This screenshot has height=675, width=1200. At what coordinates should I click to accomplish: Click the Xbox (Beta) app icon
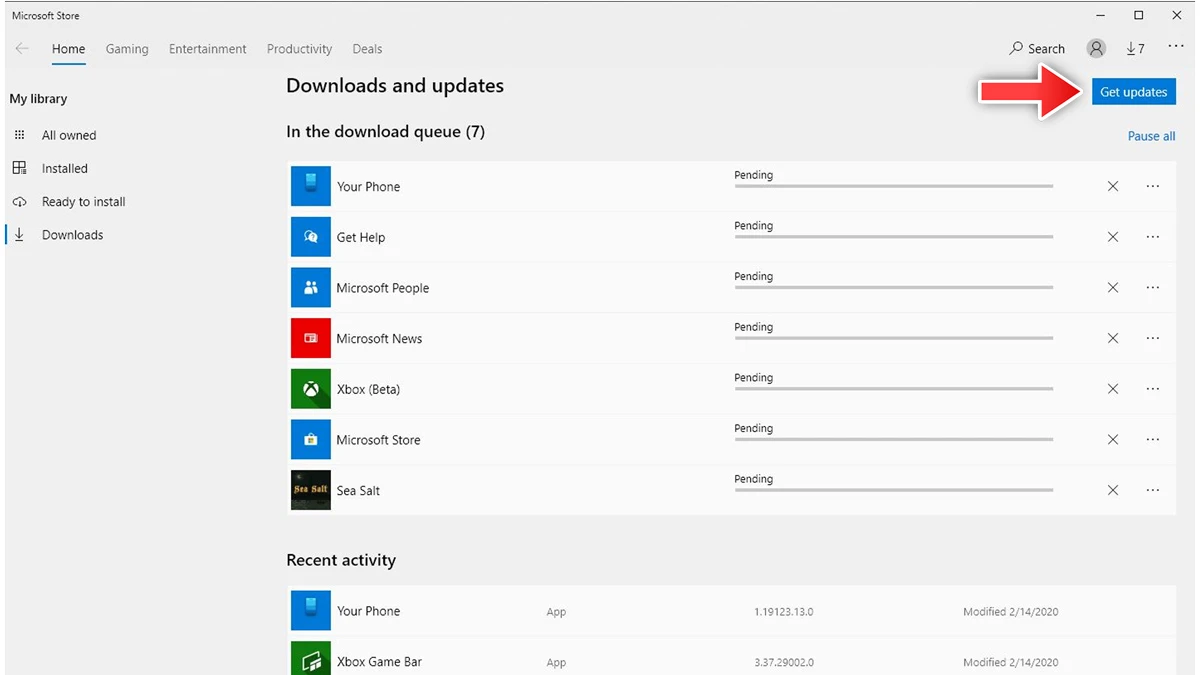pyautogui.click(x=310, y=389)
